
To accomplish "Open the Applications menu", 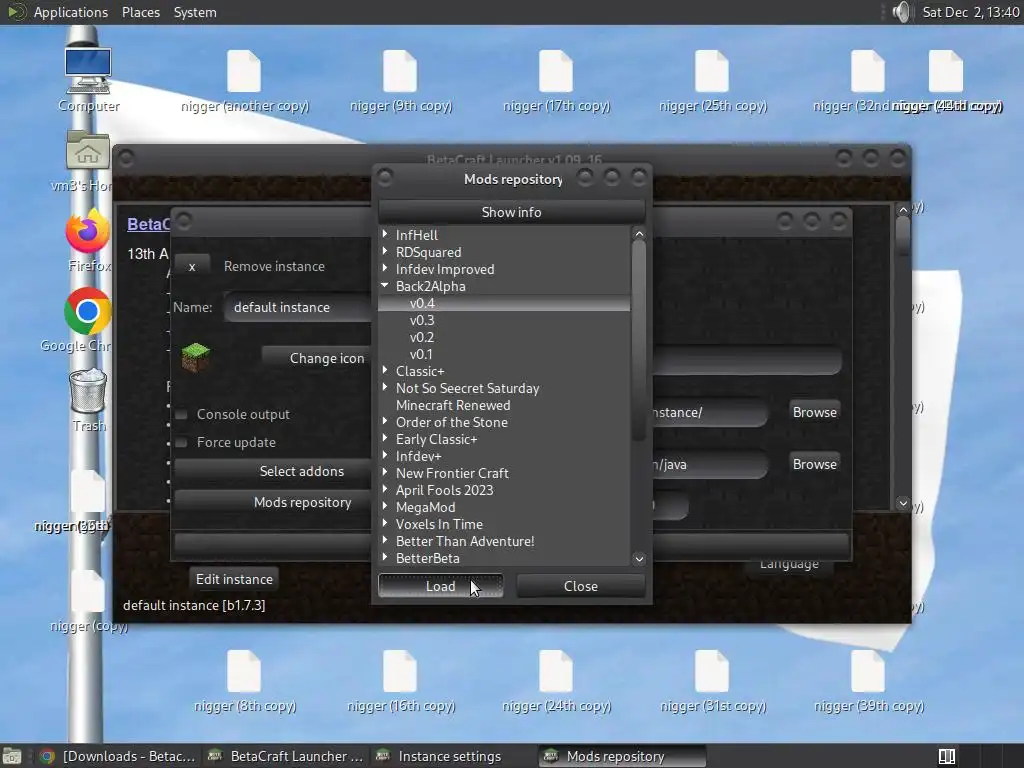I will 71,12.
